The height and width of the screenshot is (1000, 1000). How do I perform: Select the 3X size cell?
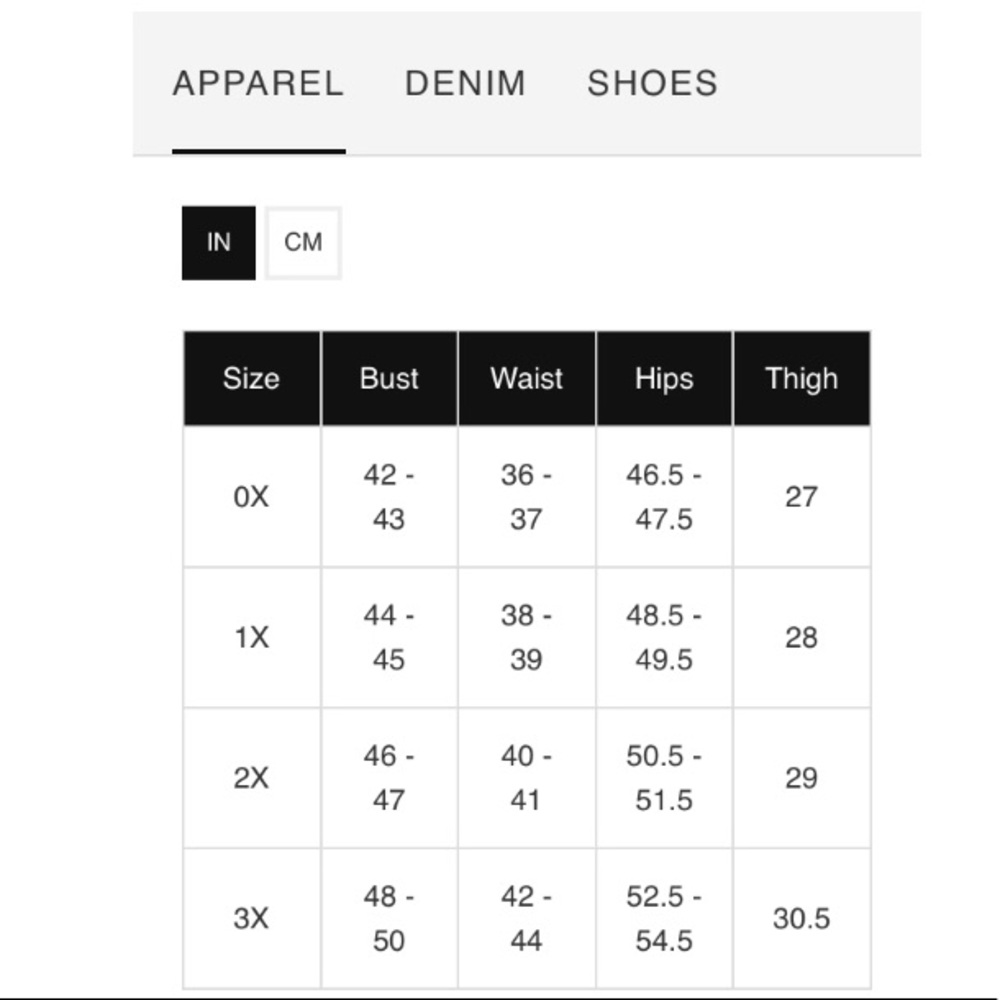click(x=252, y=918)
